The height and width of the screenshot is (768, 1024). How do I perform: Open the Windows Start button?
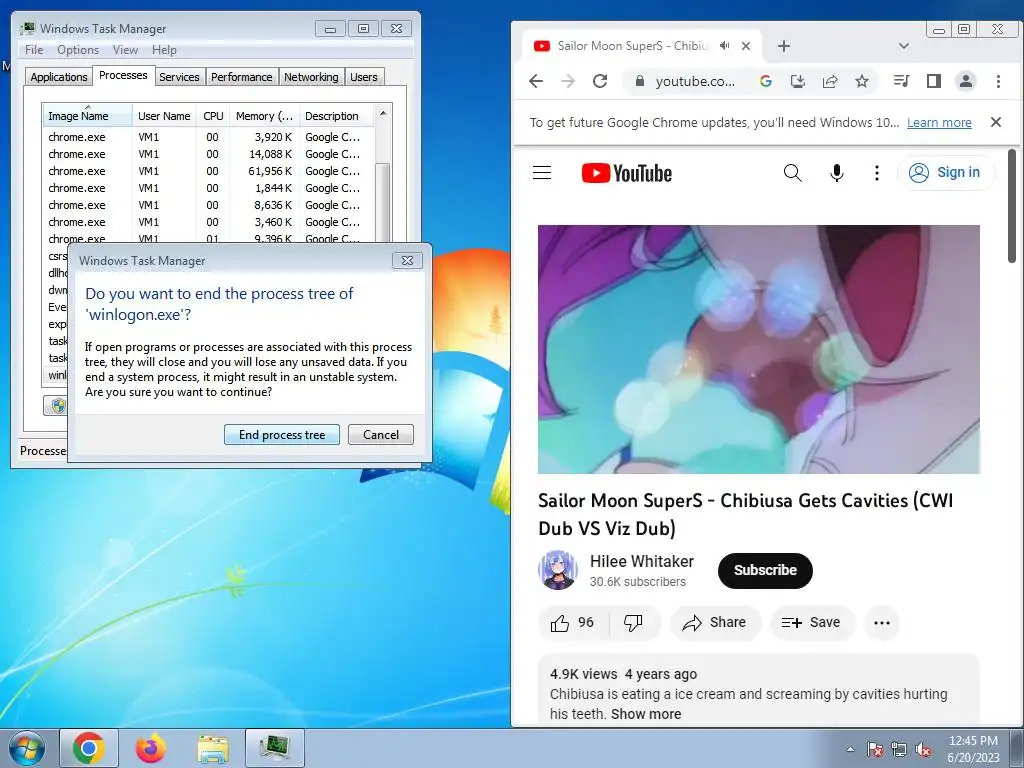tap(27, 748)
